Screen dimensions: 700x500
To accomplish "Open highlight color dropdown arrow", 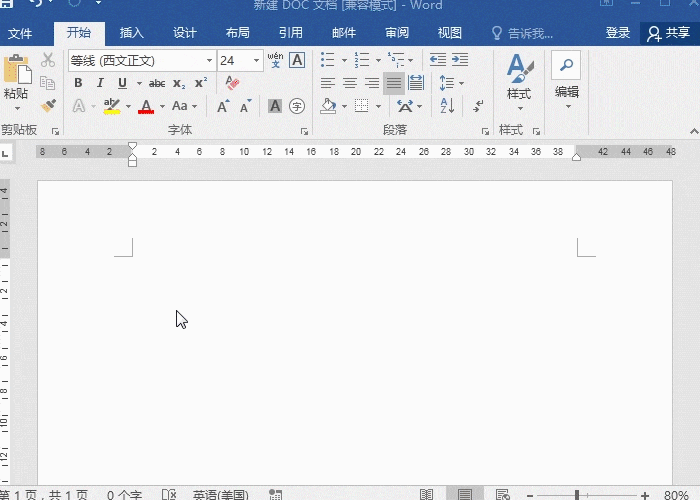I will pos(128,106).
